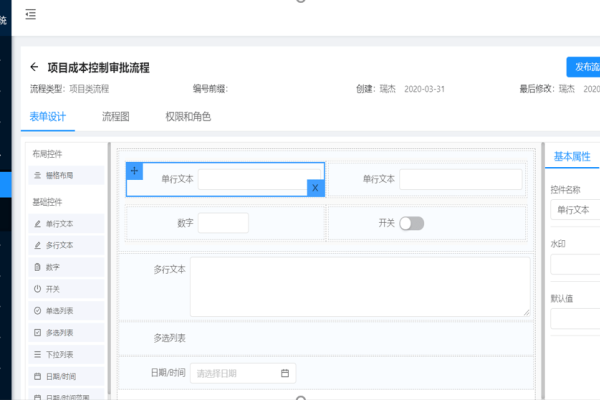Viewport: 600px width, 400px height.
Task: Click the 布局控件 section heading
Action: pyautogui.click(x=47, y=154)
